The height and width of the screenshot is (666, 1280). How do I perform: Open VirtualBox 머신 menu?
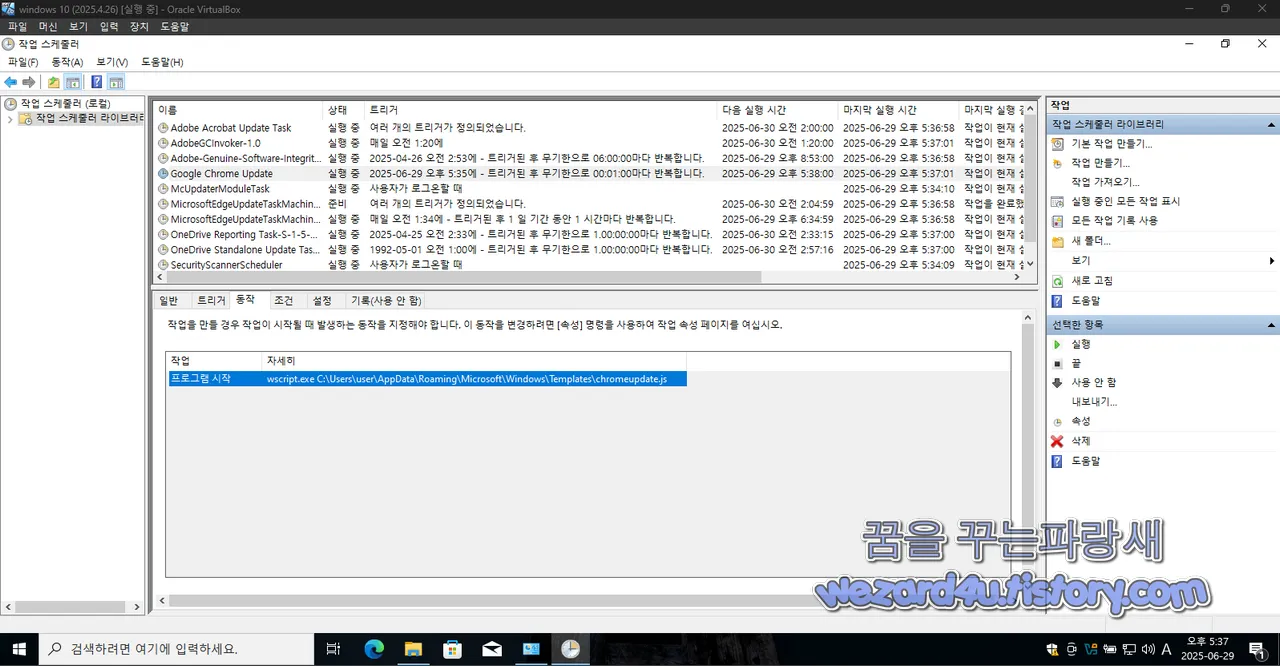(48, 27)
